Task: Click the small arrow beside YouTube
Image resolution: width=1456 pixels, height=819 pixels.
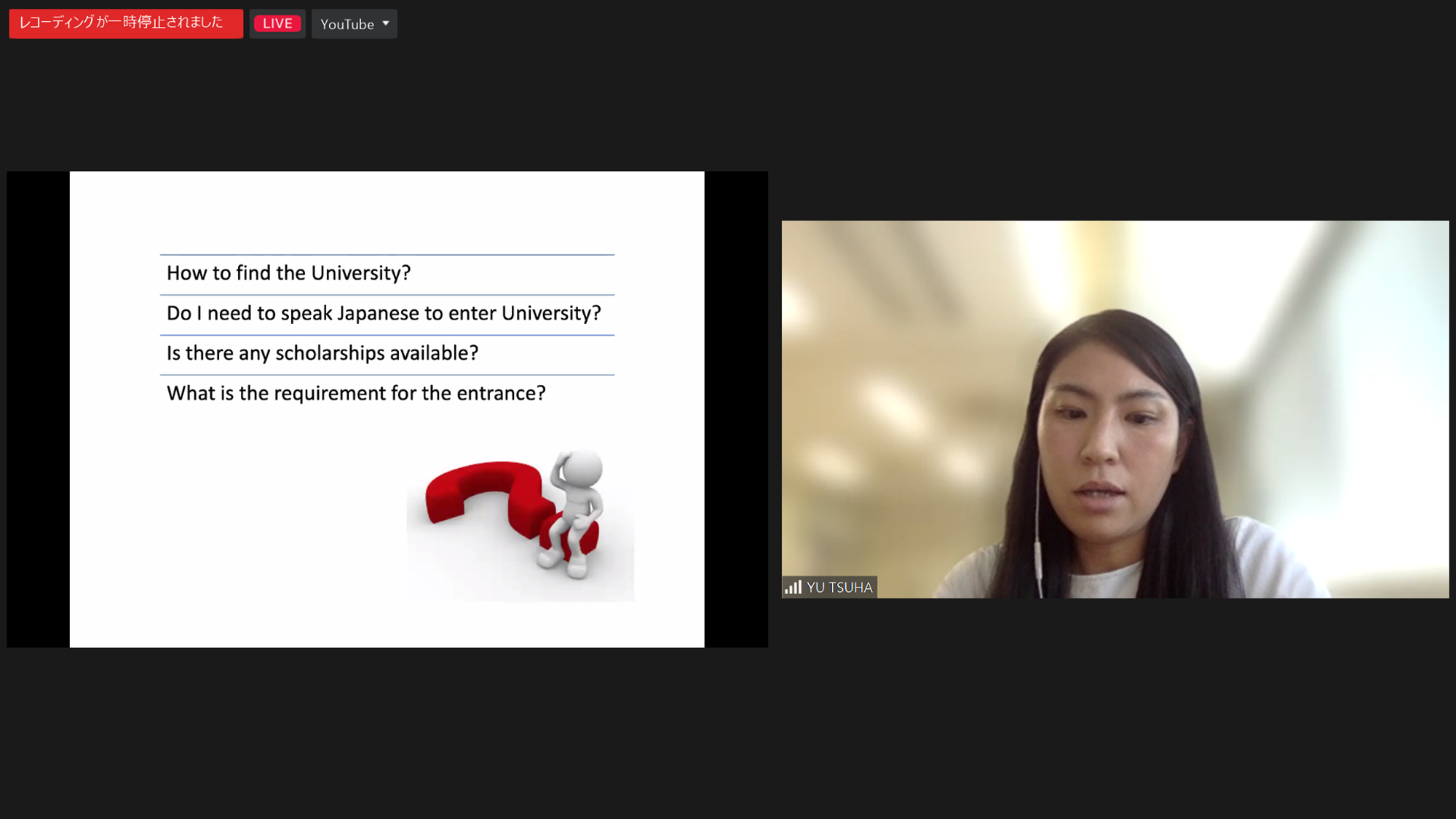Action: [x=386, y=23]
